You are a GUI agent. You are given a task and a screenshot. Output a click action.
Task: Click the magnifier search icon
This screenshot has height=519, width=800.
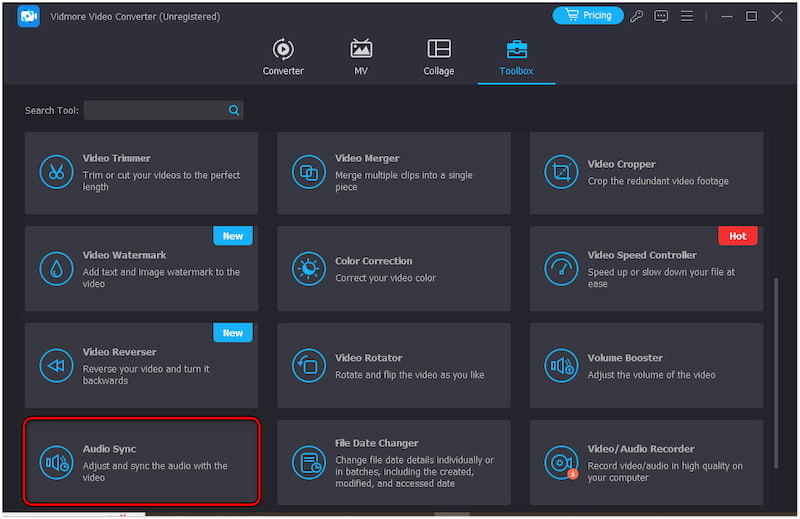tap(234, 110)
